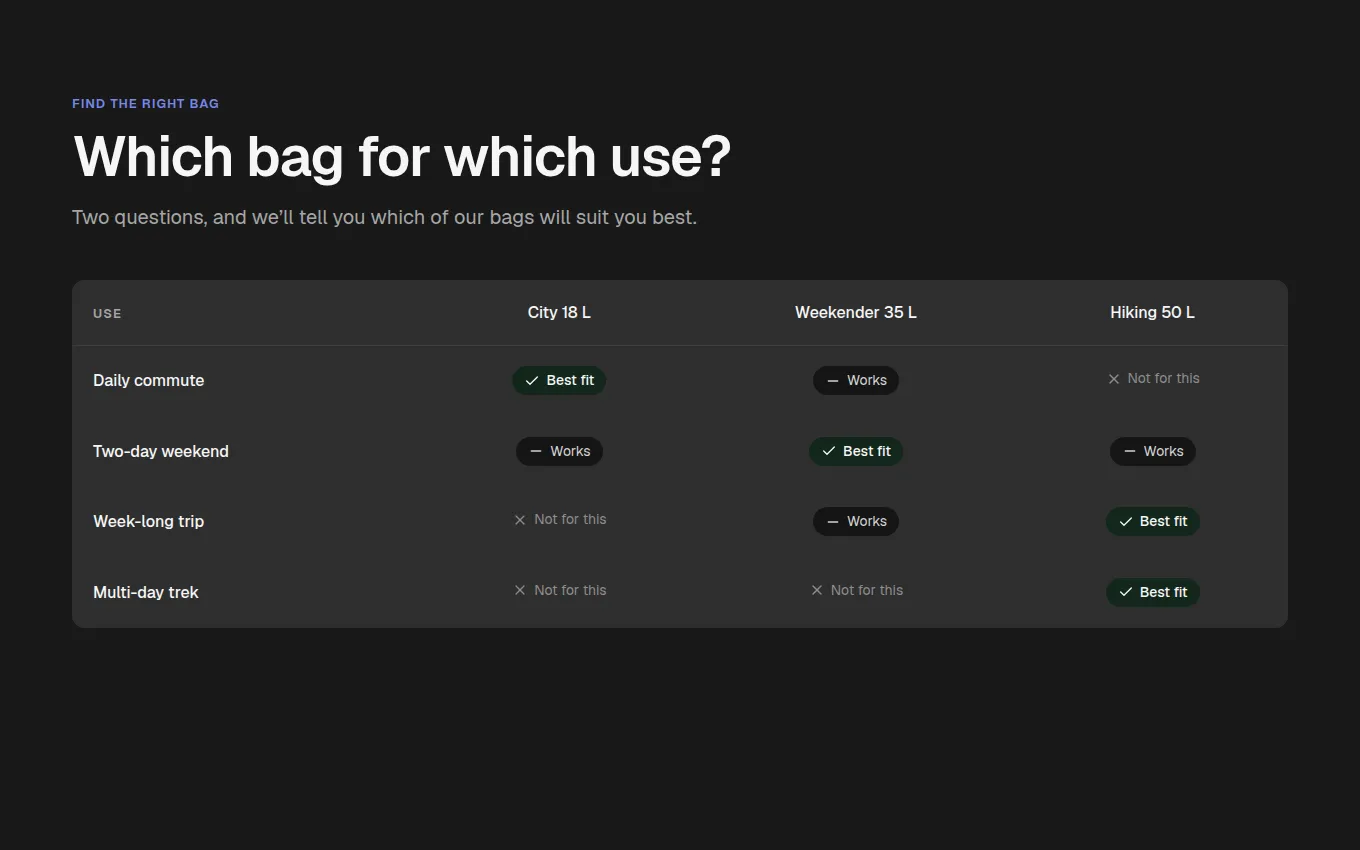Click the Two-day weekend row label

[x=161, y=451]
